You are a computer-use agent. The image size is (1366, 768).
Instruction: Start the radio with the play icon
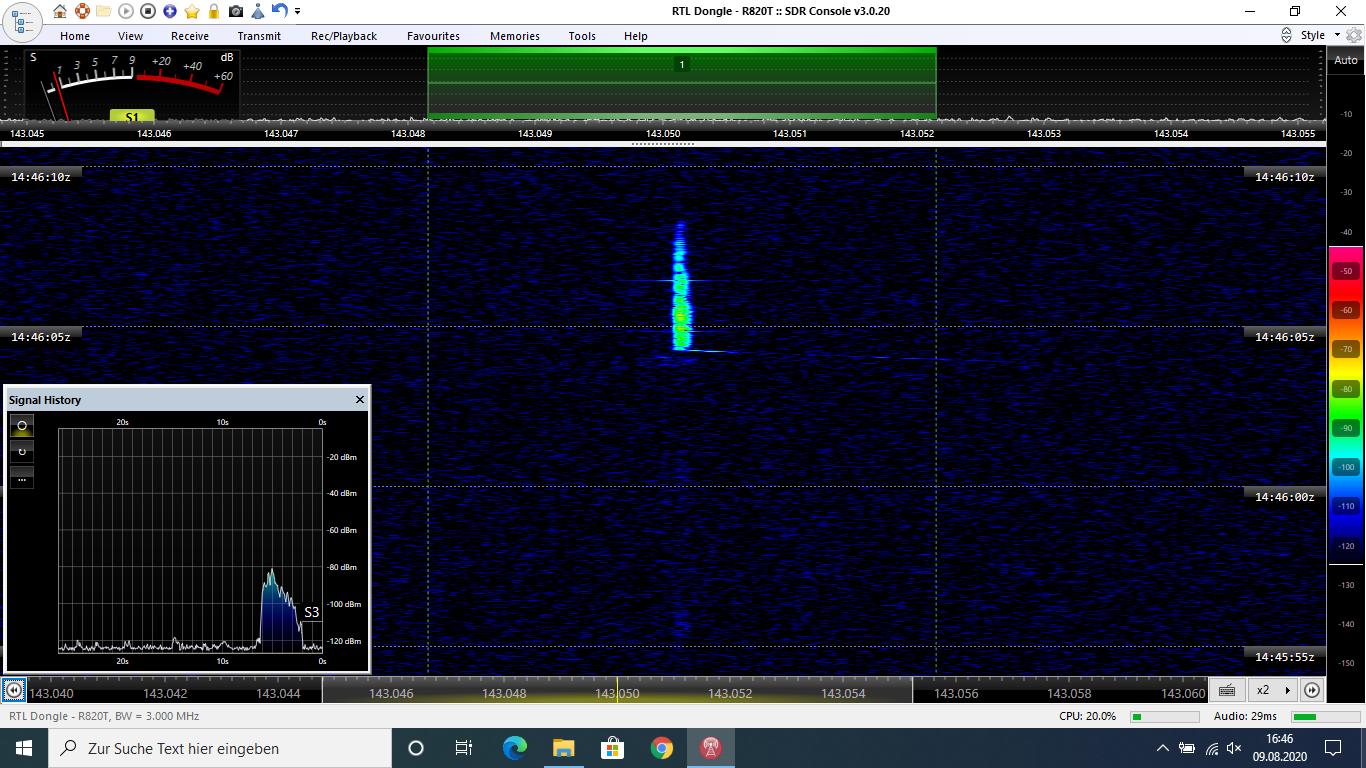pyautogui.click(x=126, y=11)
